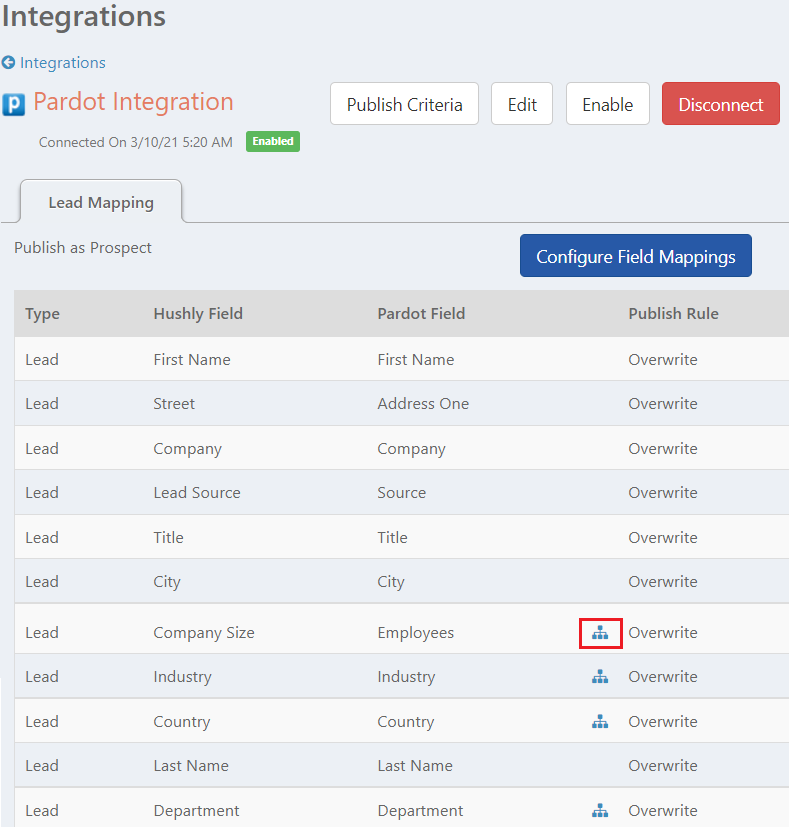Click the Publish Rule column header
The height and width of the screenshot is (827, 789).
point(673,314)
